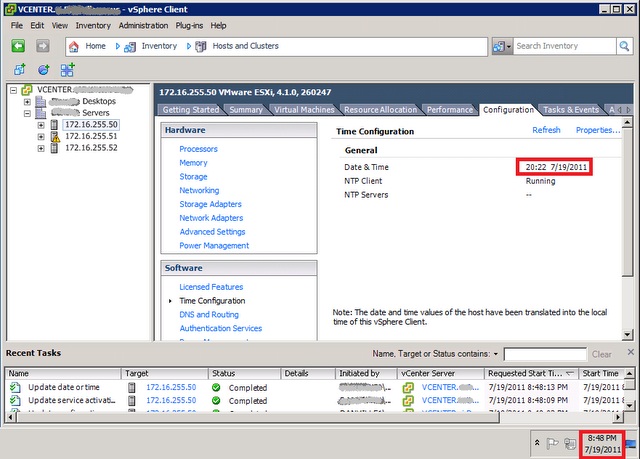Expand host 172.16.255.50 node
The height and width of the screenshot is (459, 640).
tap(41, 125)
